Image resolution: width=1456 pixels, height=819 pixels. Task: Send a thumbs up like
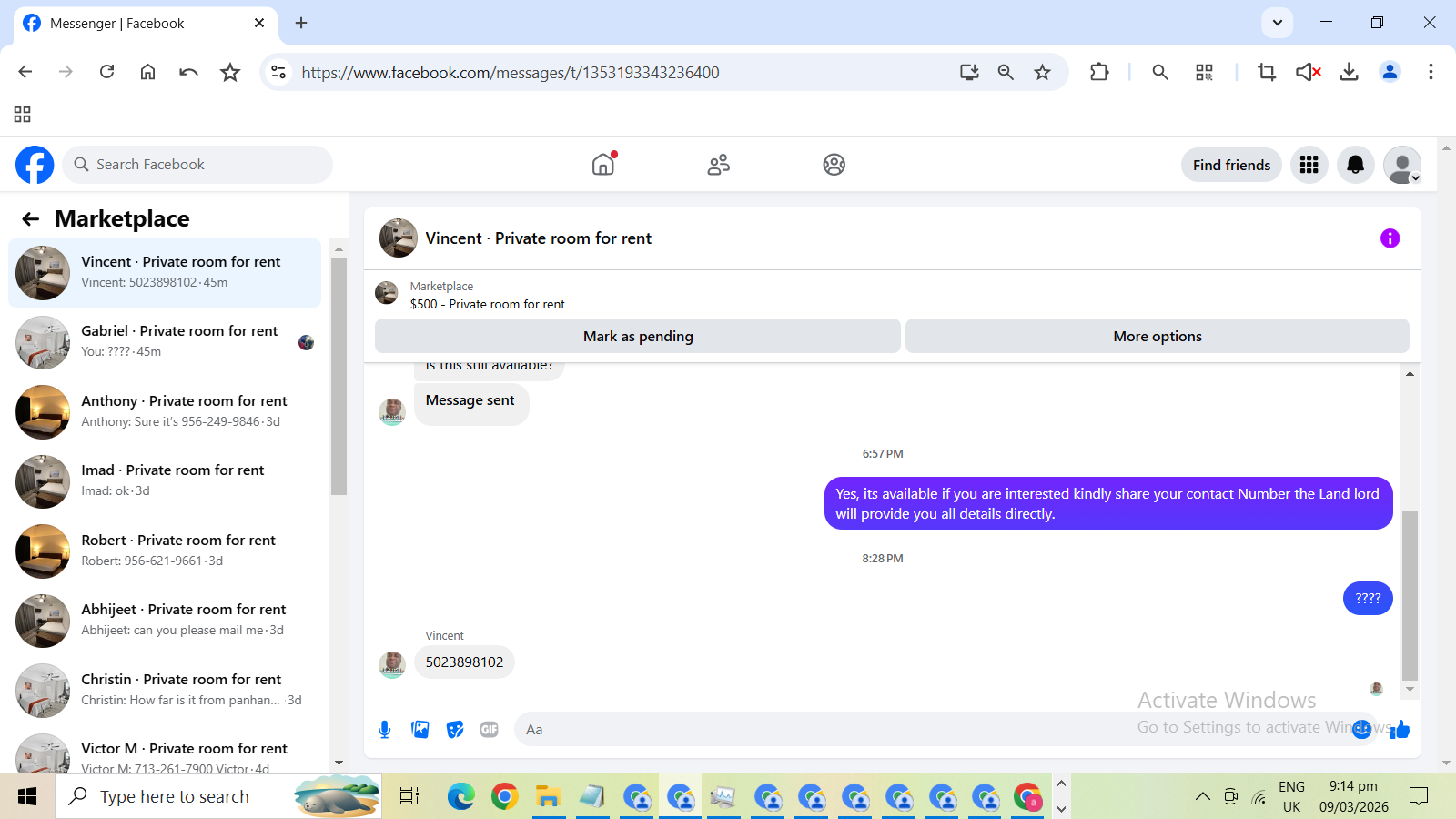(x=1400, y=729)
